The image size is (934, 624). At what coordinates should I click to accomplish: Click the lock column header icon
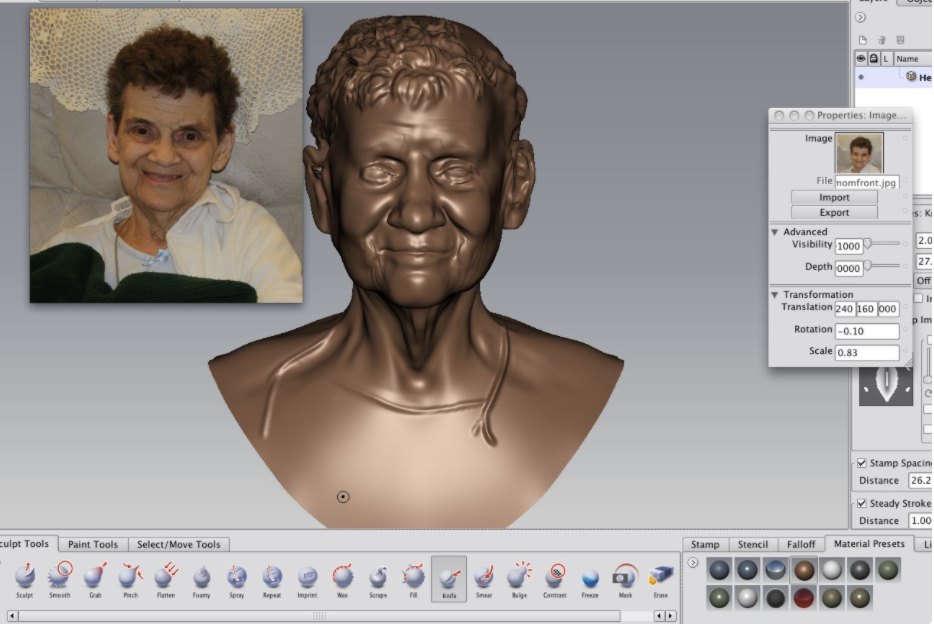874,58
